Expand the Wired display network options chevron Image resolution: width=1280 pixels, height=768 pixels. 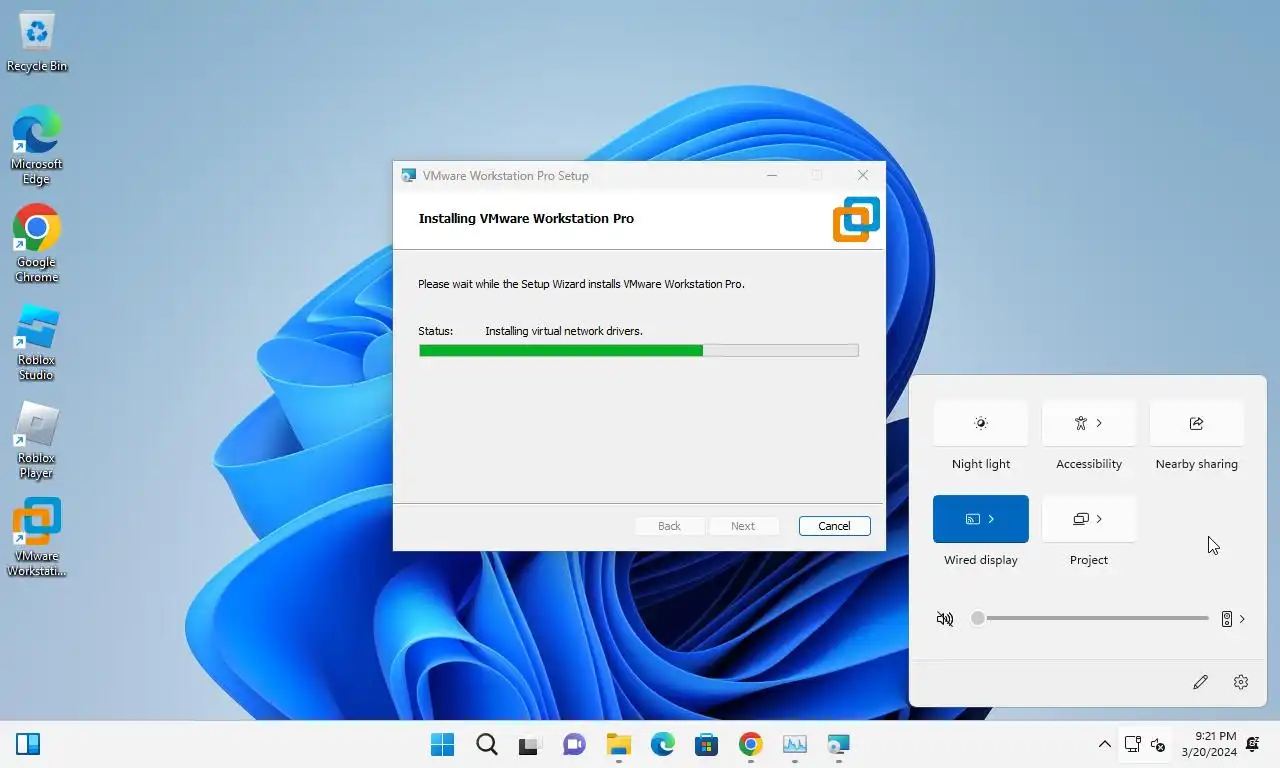click(991, 519)
